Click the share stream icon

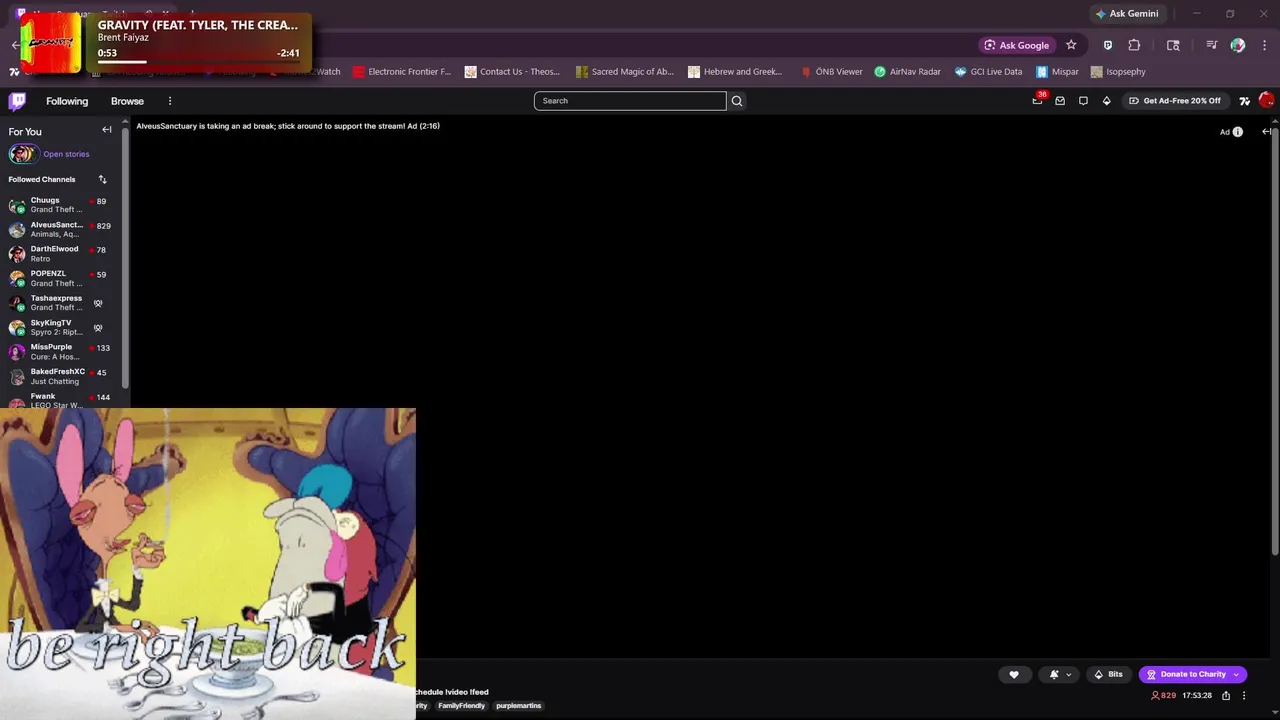click(x=1226, y=696)
